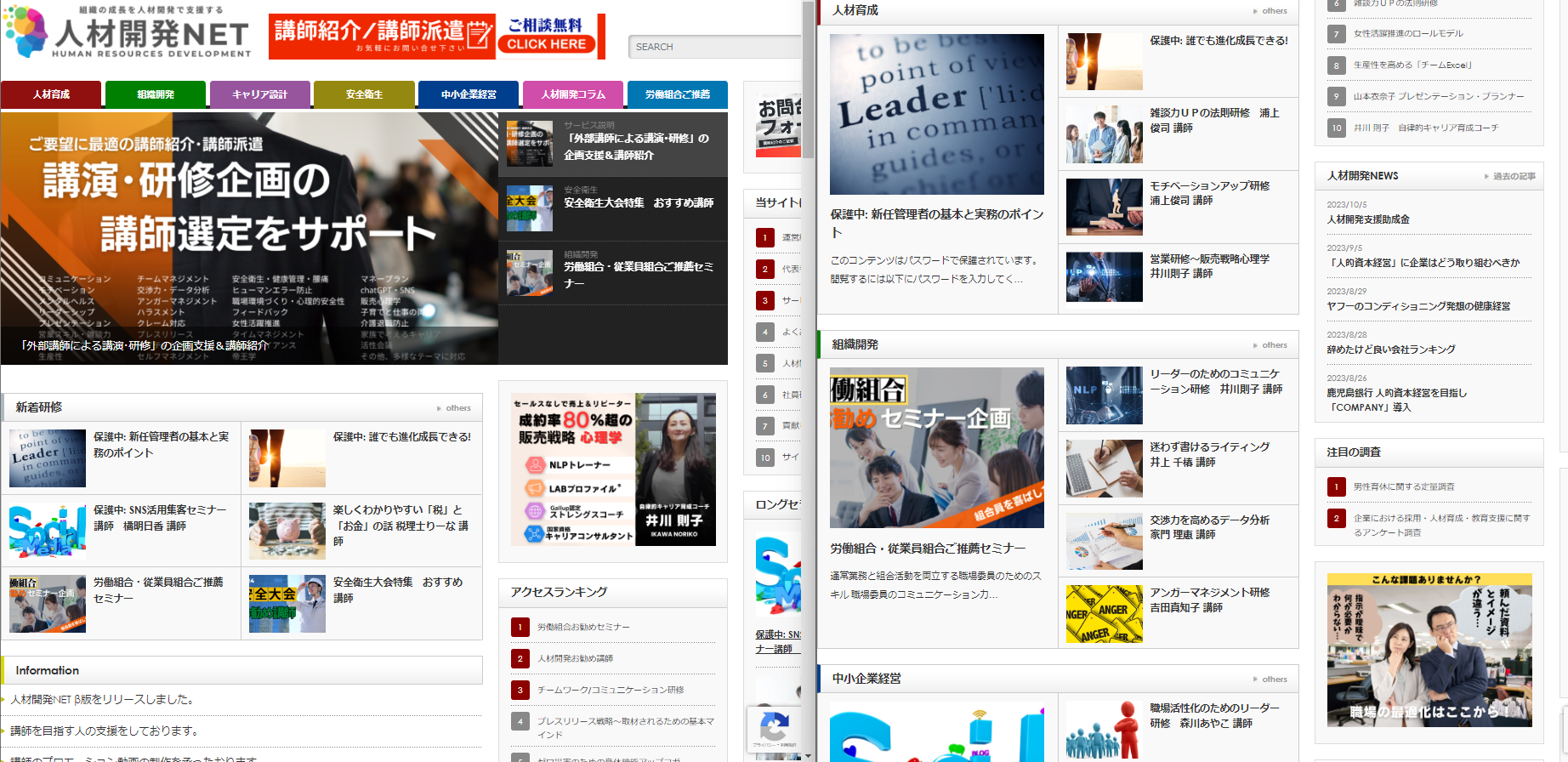This screenshot has height=762, width=1568.
Task: Open ranked item 生産性を高める「チームExcel」
Action: tap(1413, 65)
